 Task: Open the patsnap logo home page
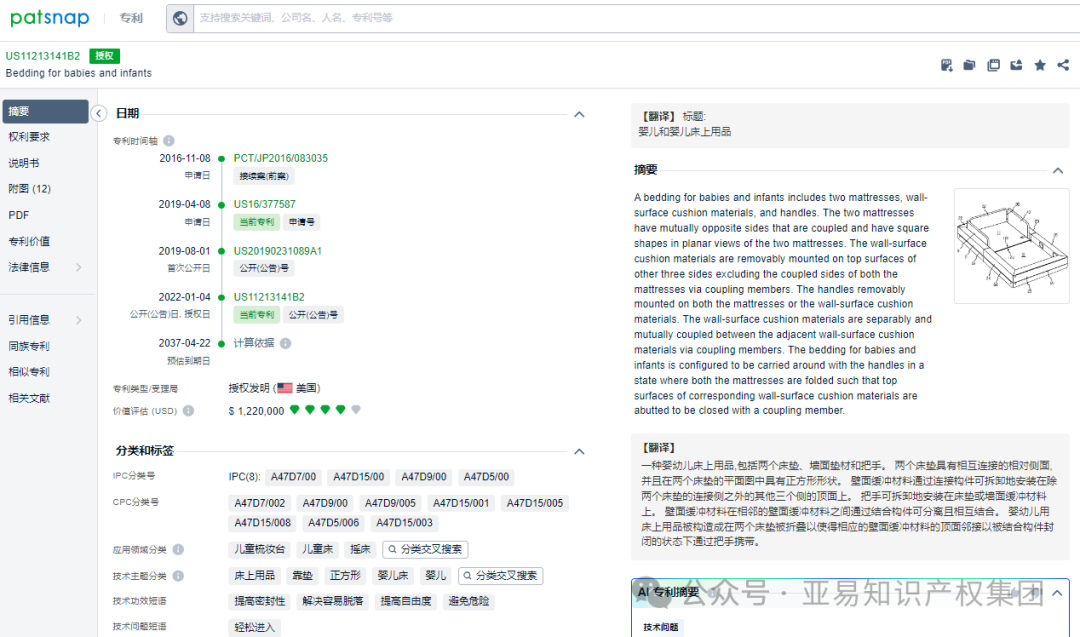tap(48, 17)
